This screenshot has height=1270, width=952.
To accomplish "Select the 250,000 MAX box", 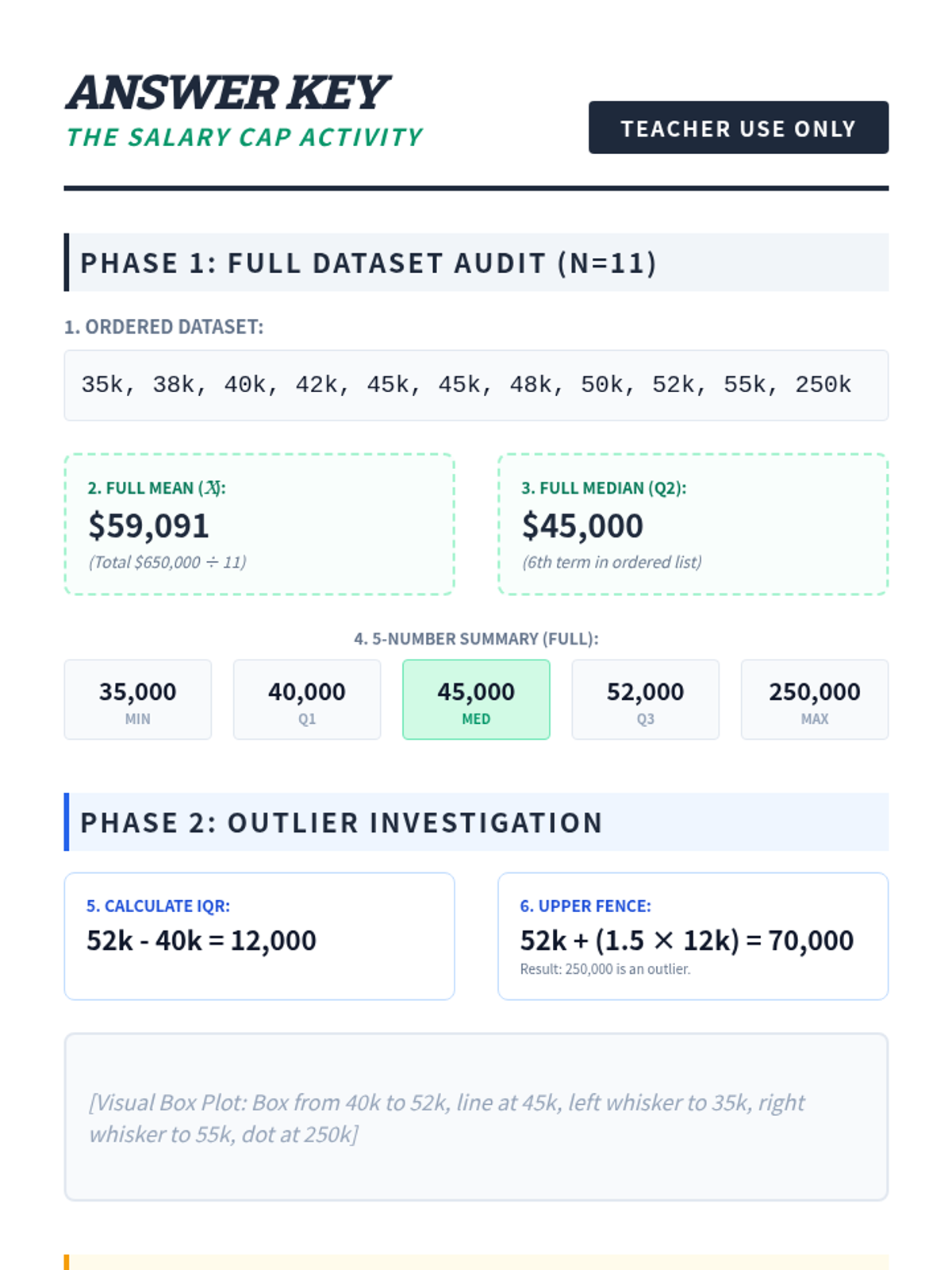I will pyautogui.click(x=814, y=699).
